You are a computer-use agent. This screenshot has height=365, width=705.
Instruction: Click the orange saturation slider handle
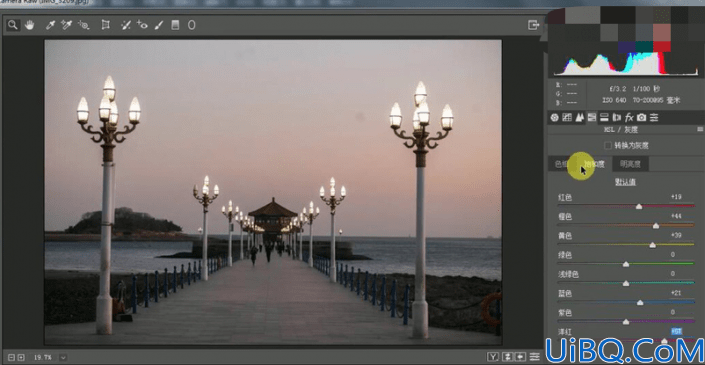[x=656, y=226]
